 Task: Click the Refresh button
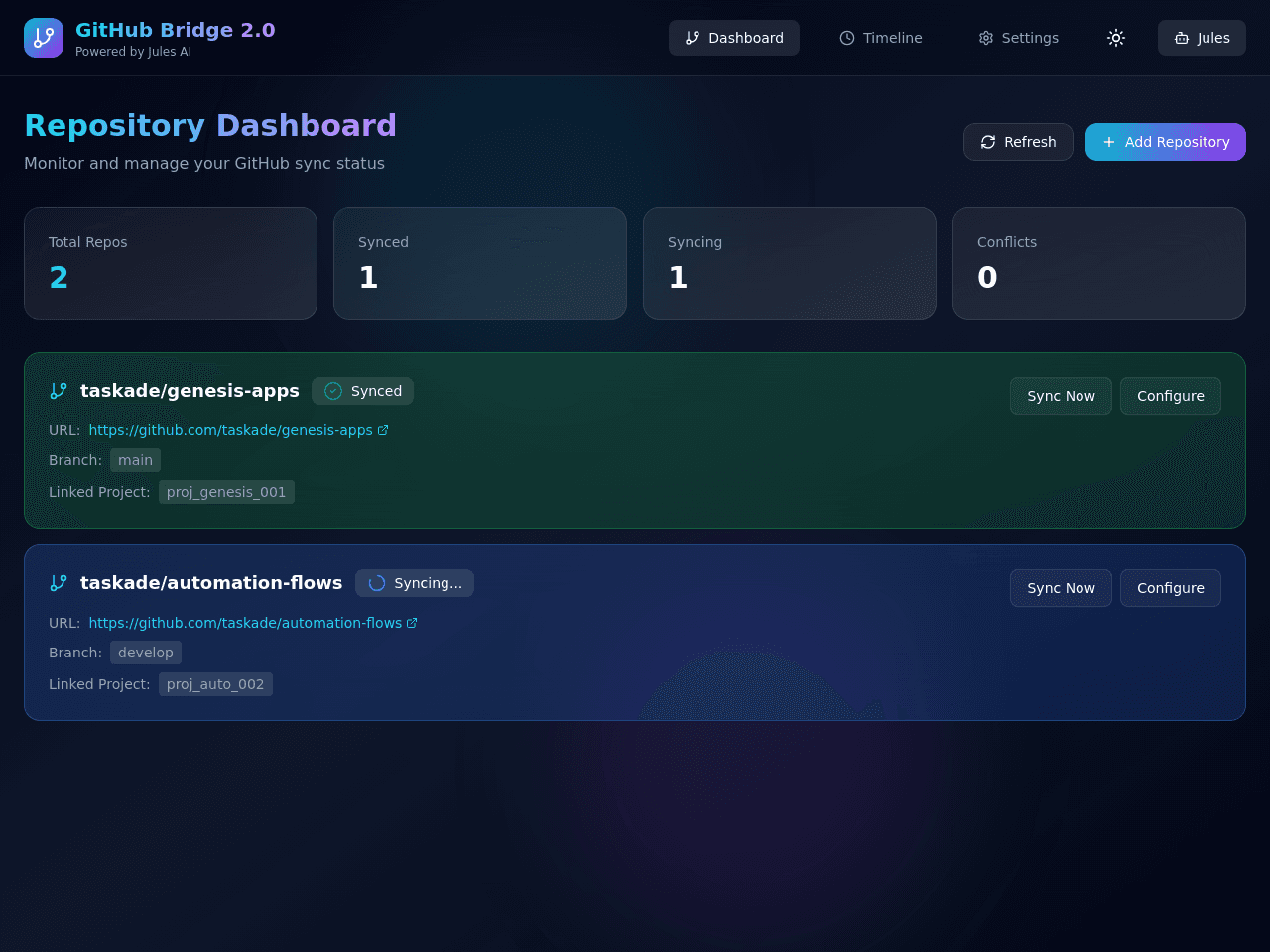coord(1018,142)
